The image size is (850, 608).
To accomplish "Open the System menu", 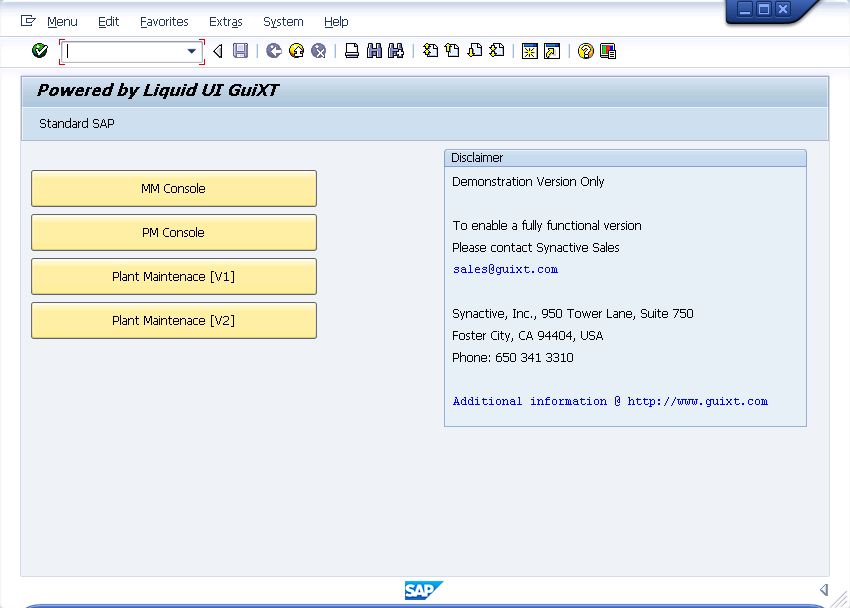I will point(283,22).
